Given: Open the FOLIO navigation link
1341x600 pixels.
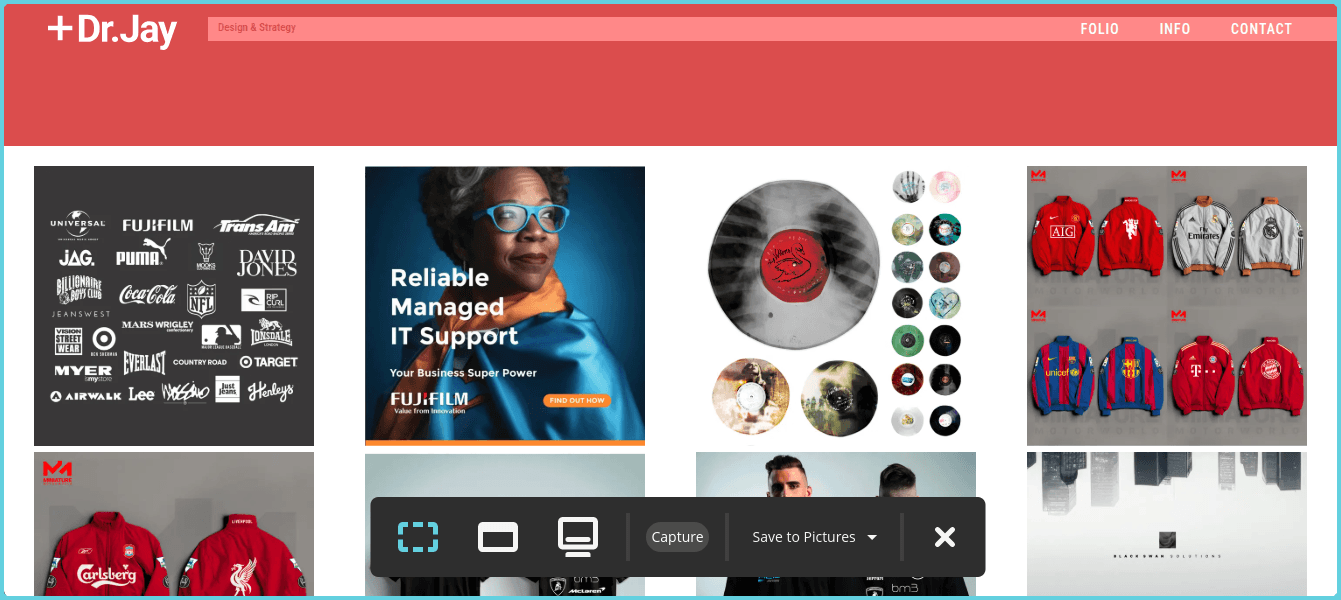Looking at the screenshot, I should click(x=1100, y=29).
